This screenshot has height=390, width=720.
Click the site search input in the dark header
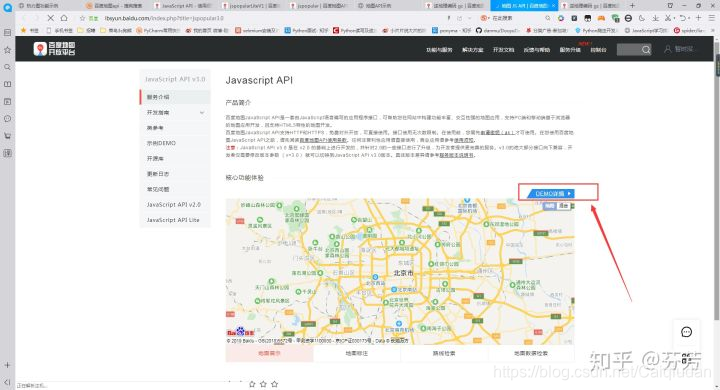tap(629, 49)
